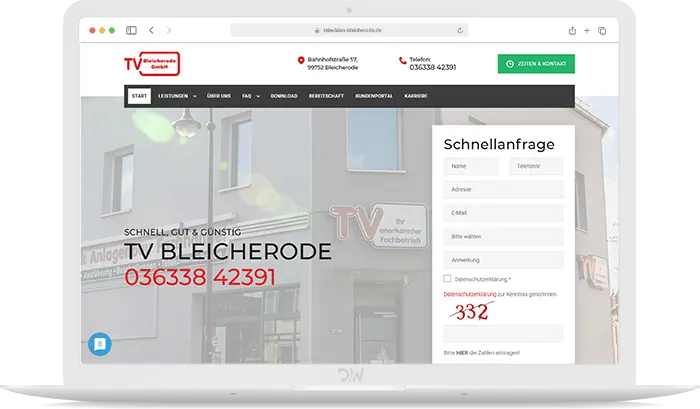Click the TV BLEICHERODE headline text
This screenshot has width=700, height=409.
coord(228,251)
